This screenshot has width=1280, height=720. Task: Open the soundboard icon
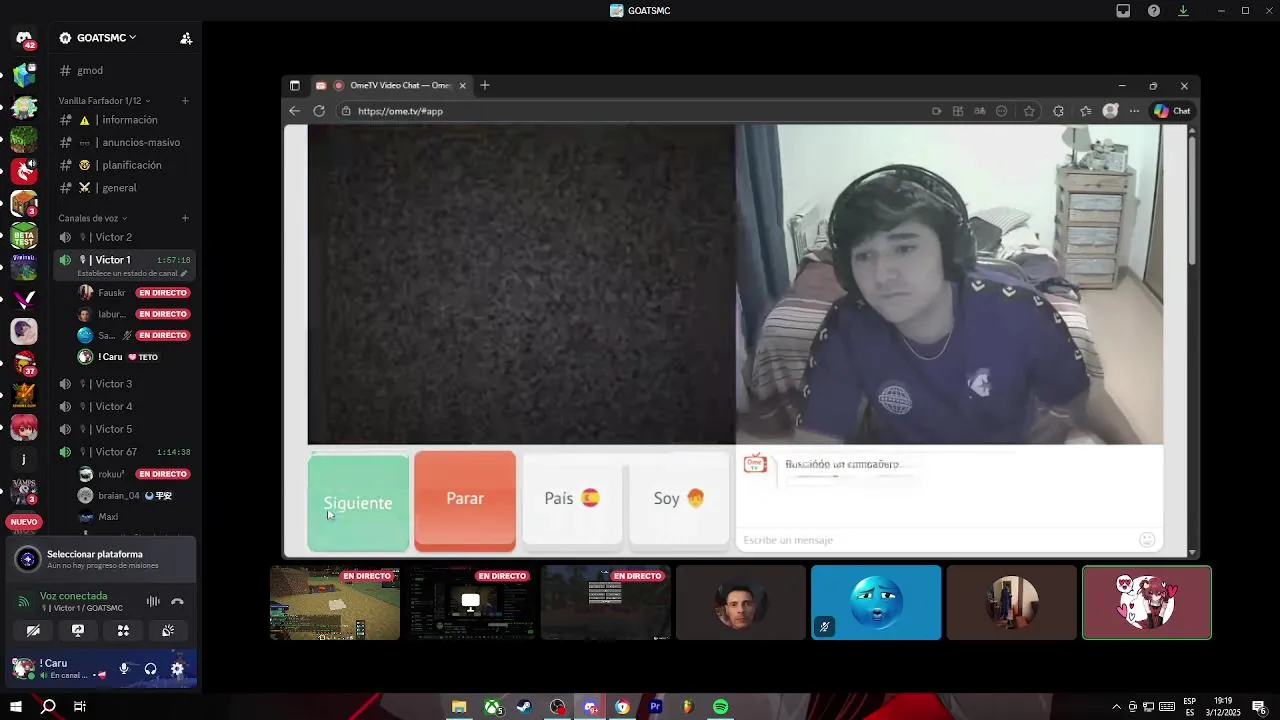[x=168, y=631]
